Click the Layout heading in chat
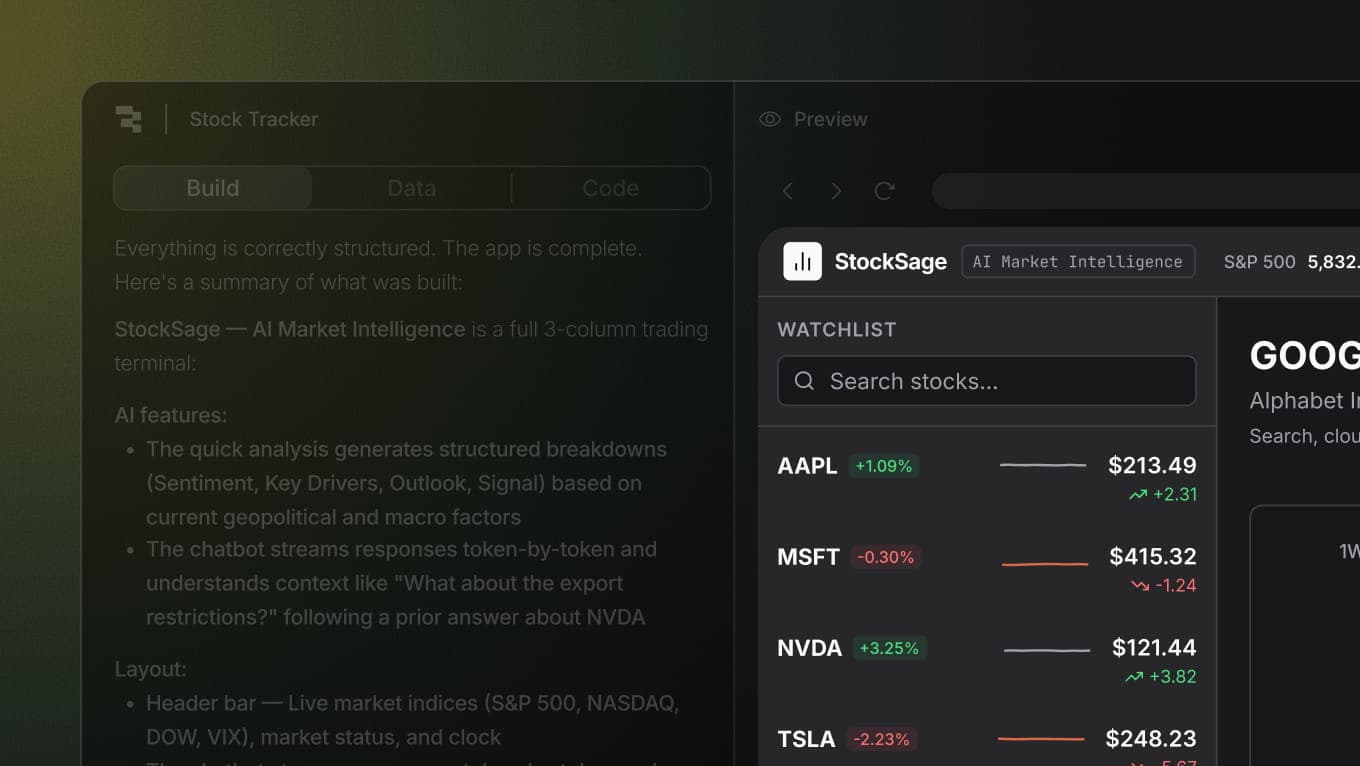 tap(151, 668)
